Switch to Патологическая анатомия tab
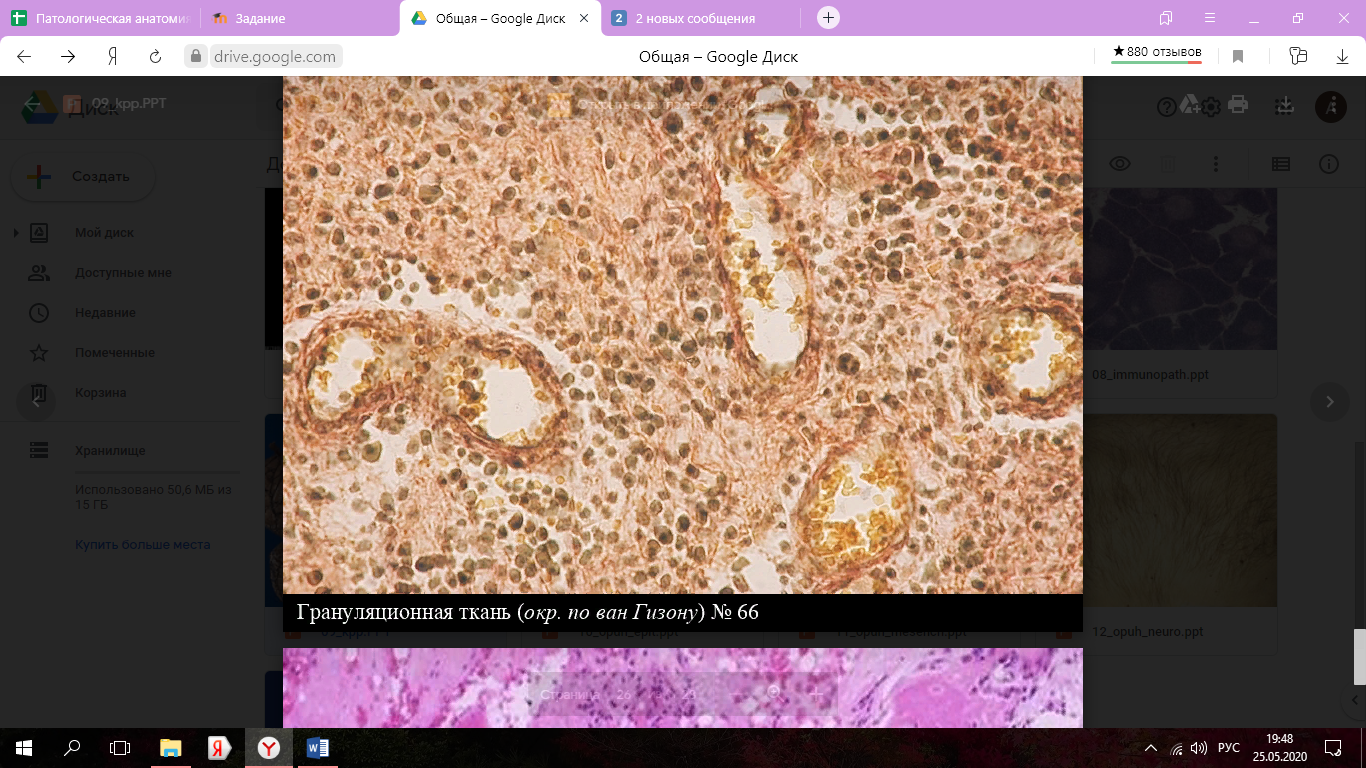 pyautogui.click(x=100, y=18)
